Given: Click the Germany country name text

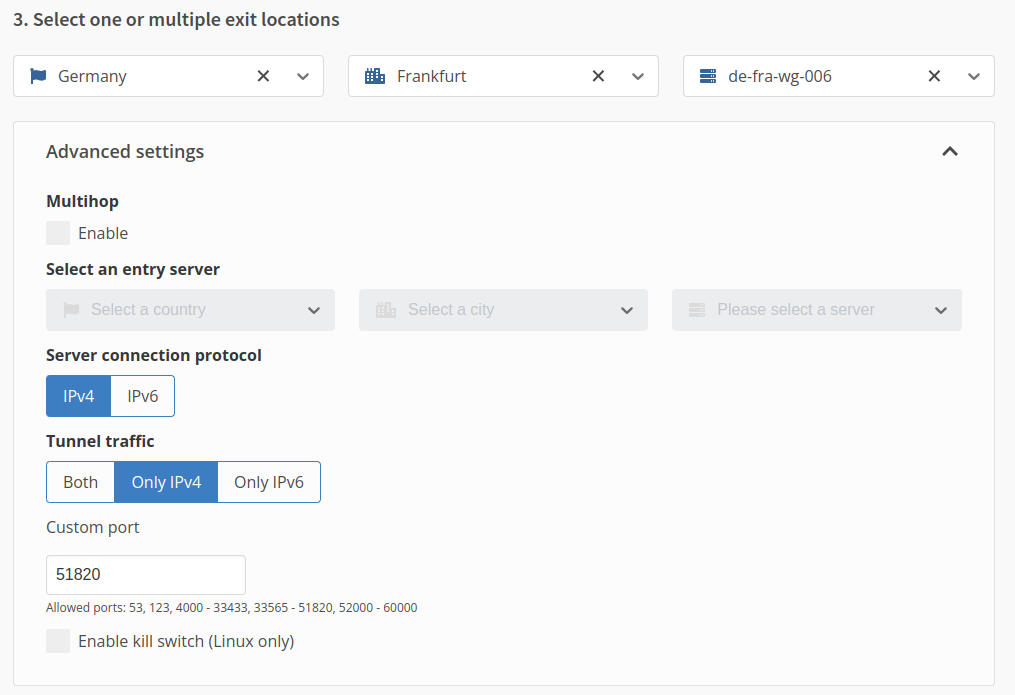Looking at the screenshot, I should click(93, 76).
